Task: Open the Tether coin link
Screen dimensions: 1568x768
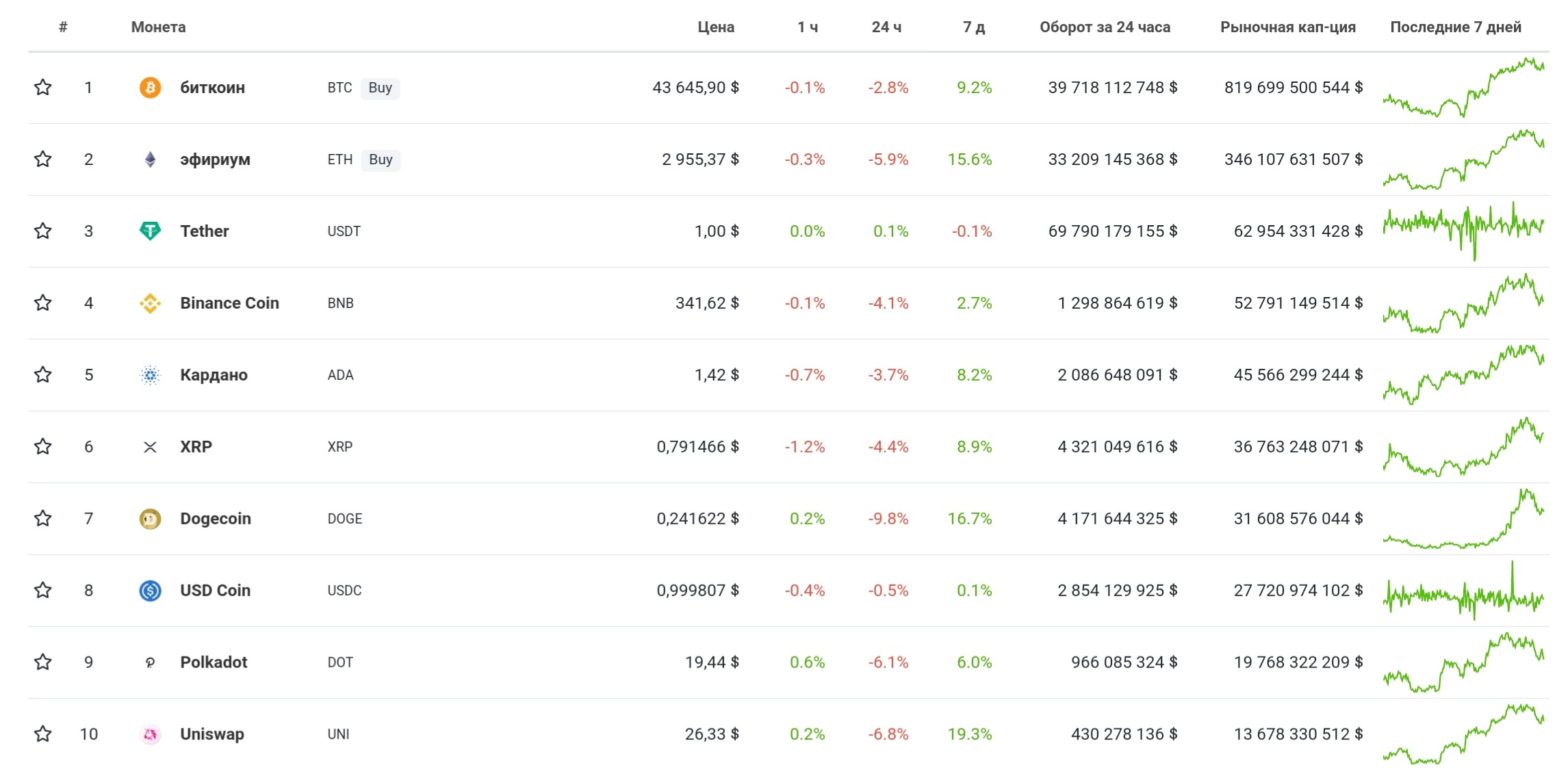Action: click(x=204, y=231)
